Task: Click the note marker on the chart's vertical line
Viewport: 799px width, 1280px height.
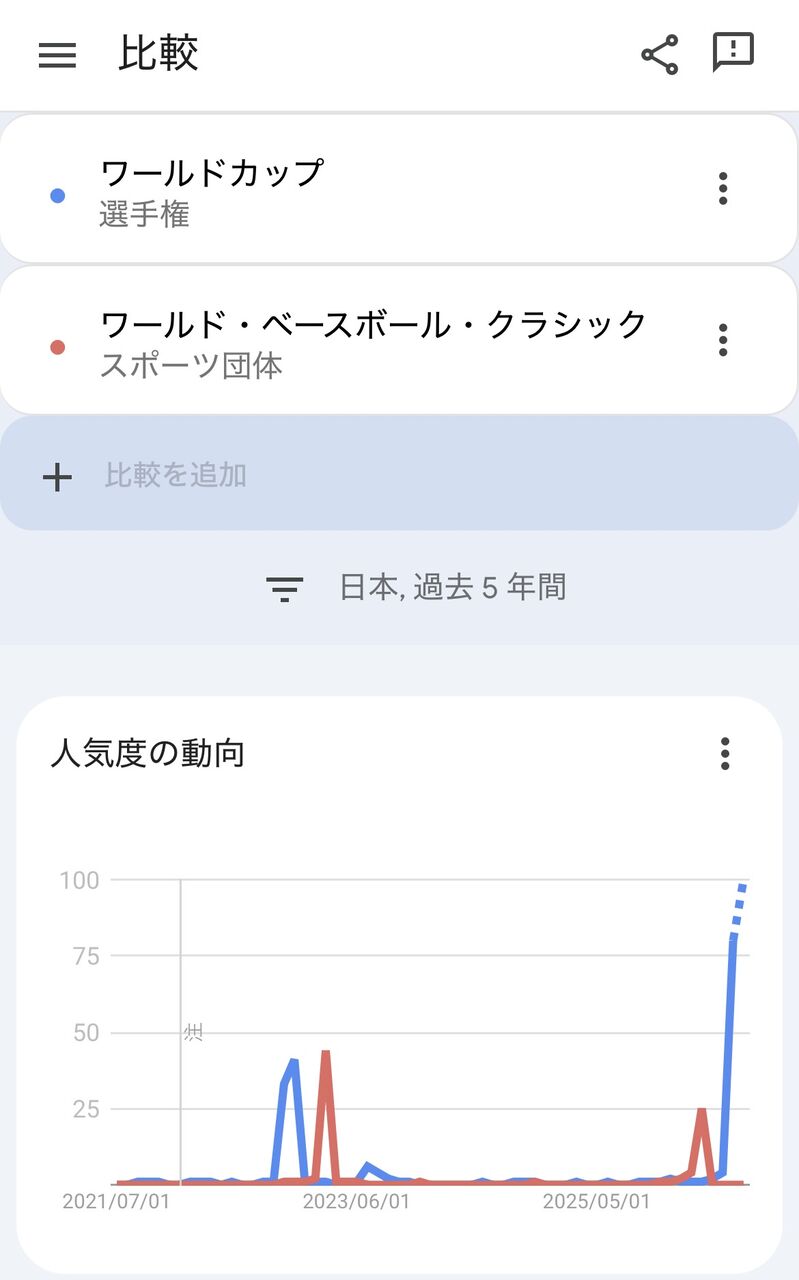Action: point(193,1032)
